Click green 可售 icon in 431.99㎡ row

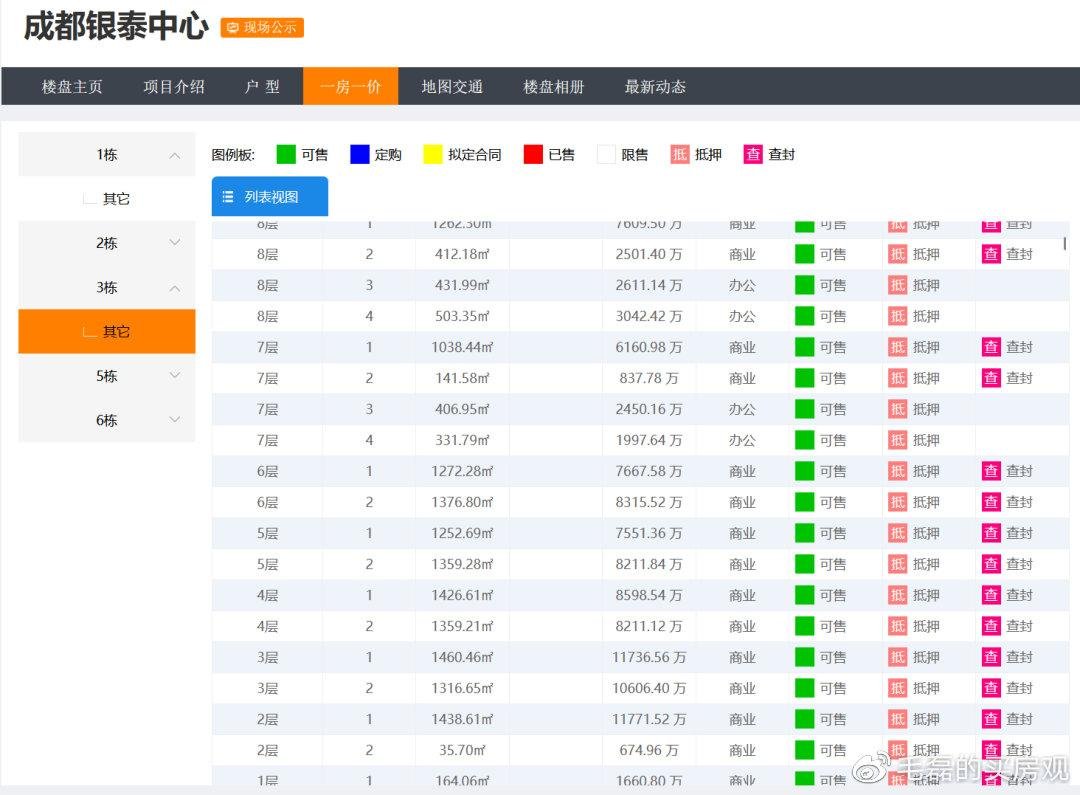point(804,285)
